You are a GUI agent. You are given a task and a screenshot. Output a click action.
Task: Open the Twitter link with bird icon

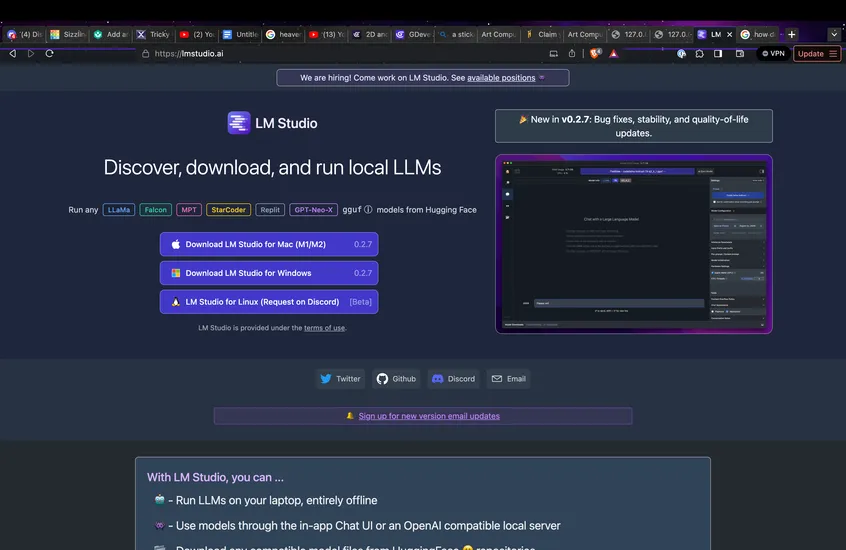click(339, 379)
